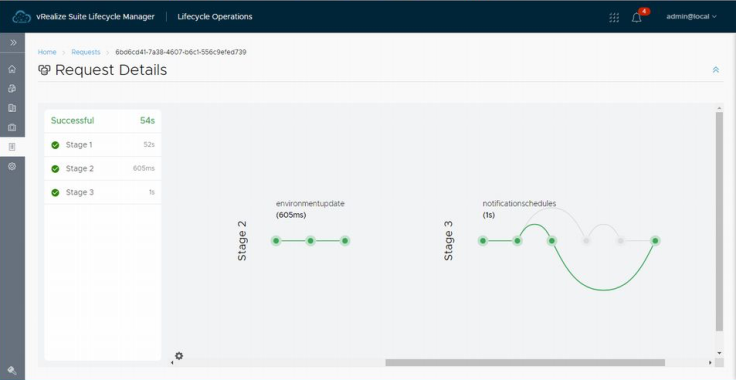736x380 pixels.
Task: Click the Stage 1 52s duration
Action: click(149, 145)
